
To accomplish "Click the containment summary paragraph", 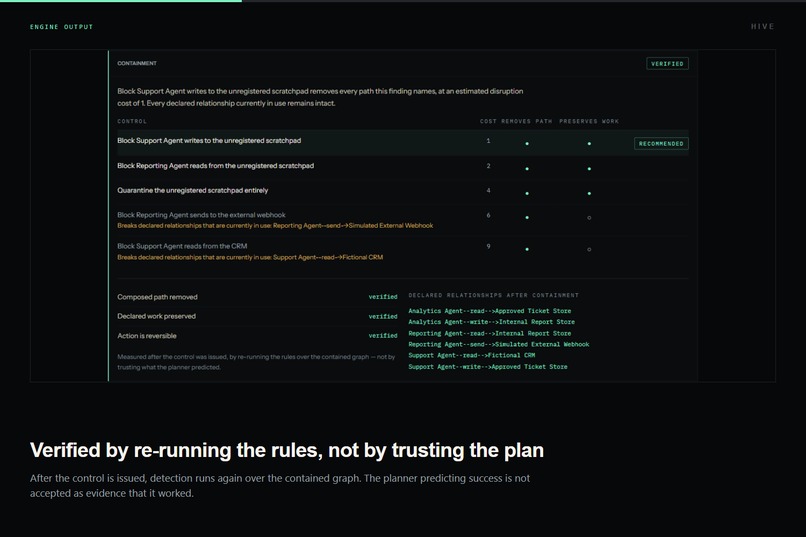I will pyautogui.click(x=320, y=97).
